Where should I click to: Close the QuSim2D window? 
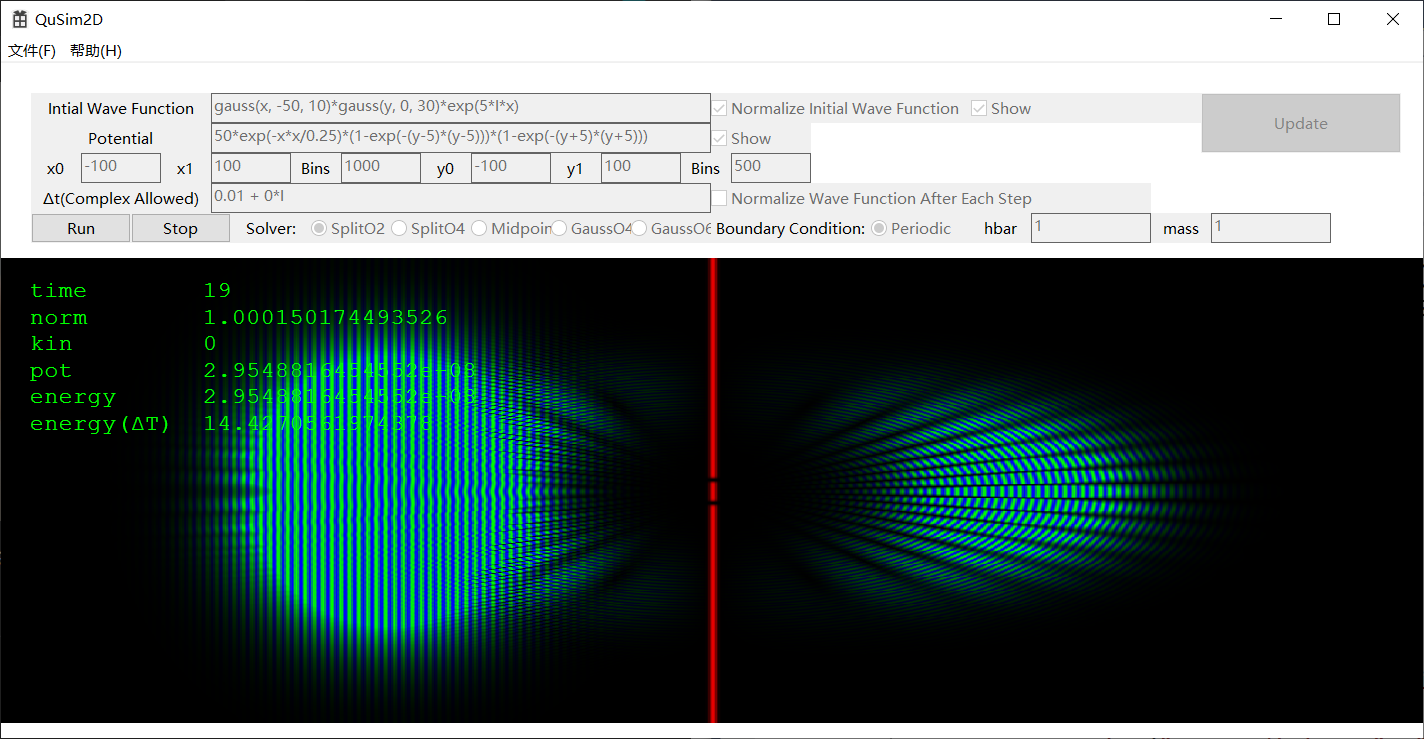click(x=1393, y=19)
